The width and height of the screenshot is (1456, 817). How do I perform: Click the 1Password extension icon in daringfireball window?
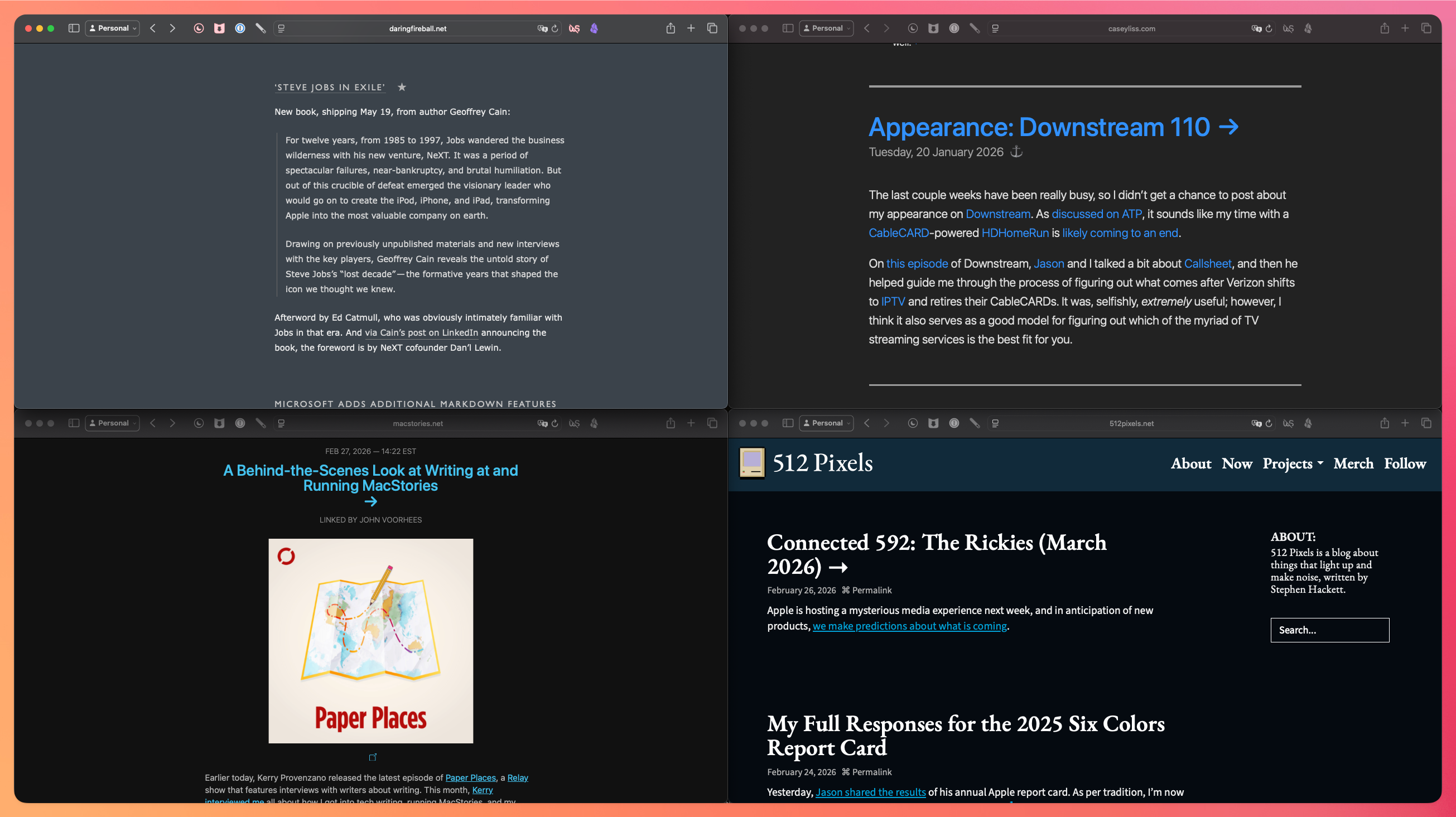pyautogui.click(x=240, y=28)
